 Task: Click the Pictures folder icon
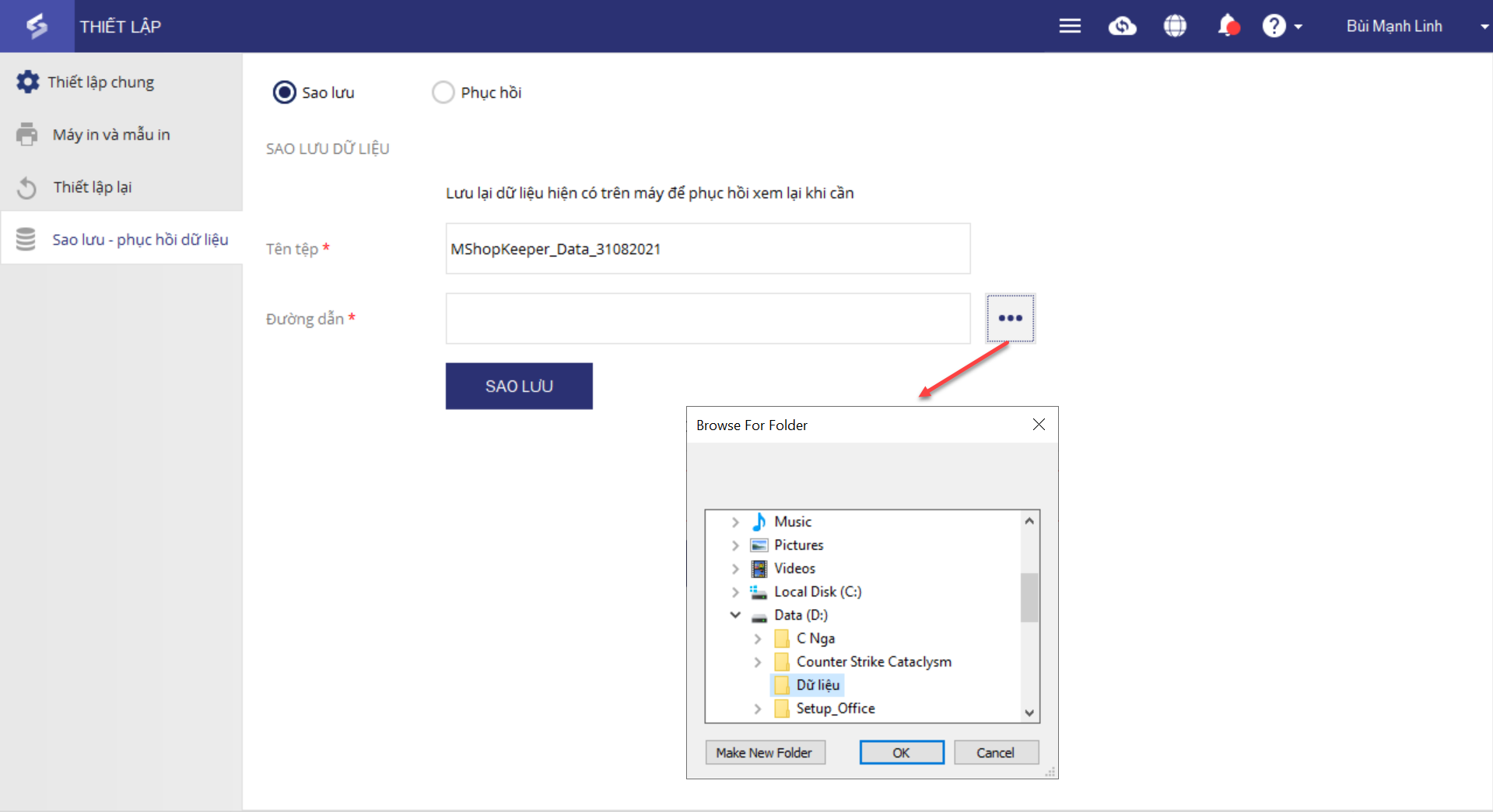coord(759,545)
